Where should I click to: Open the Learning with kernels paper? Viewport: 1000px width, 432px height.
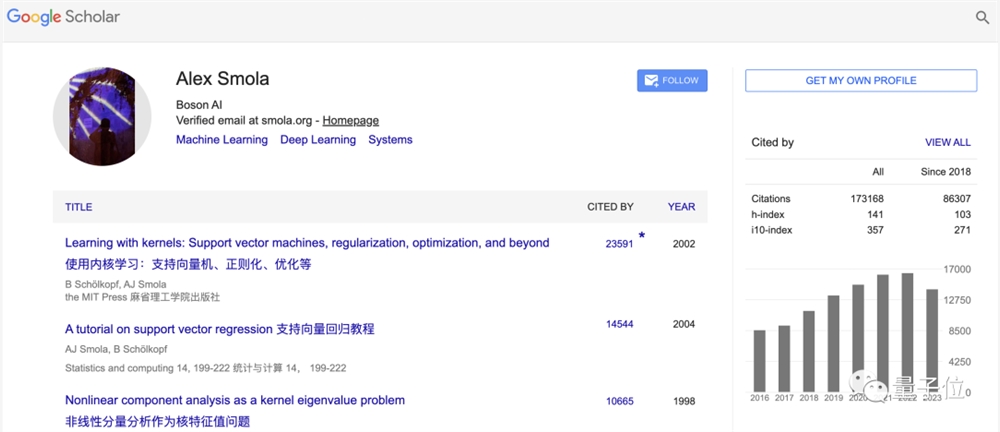pos(307,243)
